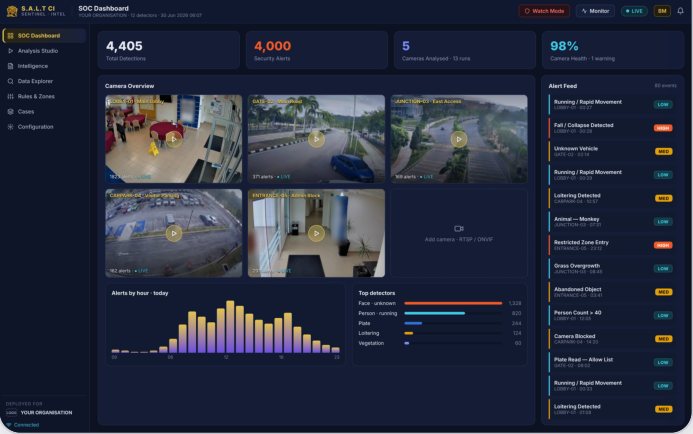Open the Animal — Monkey alert
Screen dimensions: 693x434
pyautogui.click(x=612, y=222)
